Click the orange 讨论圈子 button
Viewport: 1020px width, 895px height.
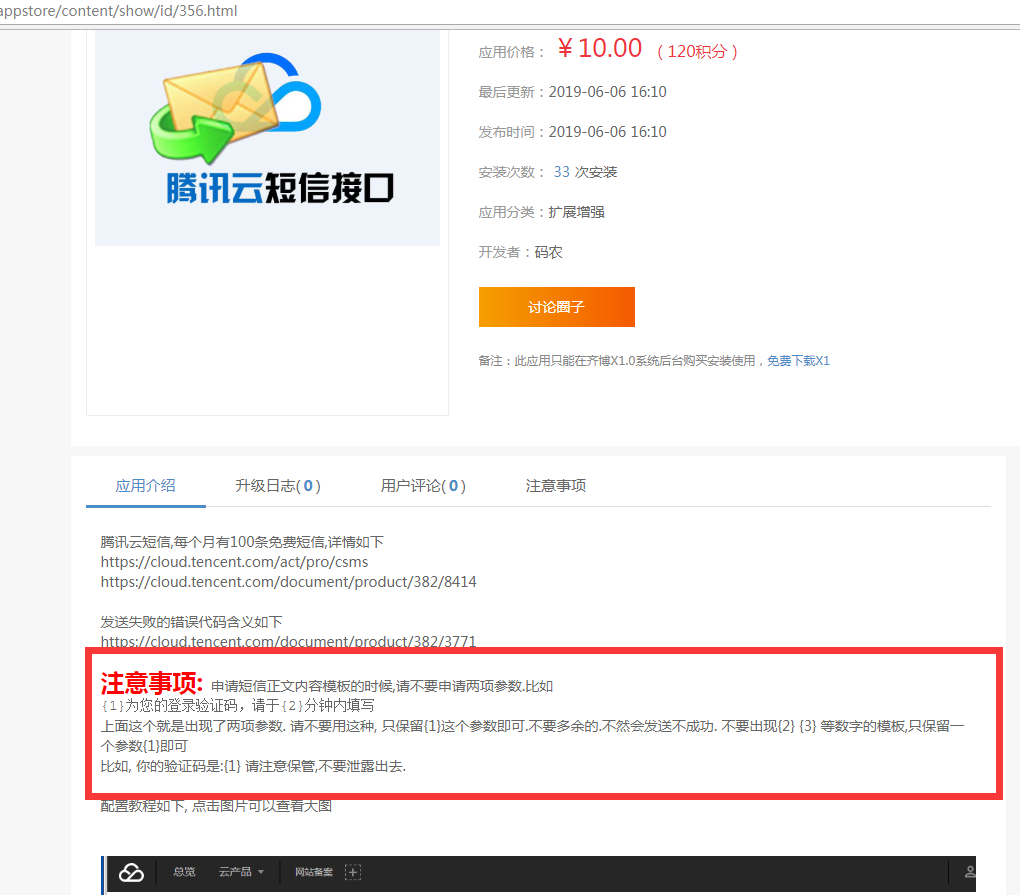pyautogui.click(x=556, y=307)
